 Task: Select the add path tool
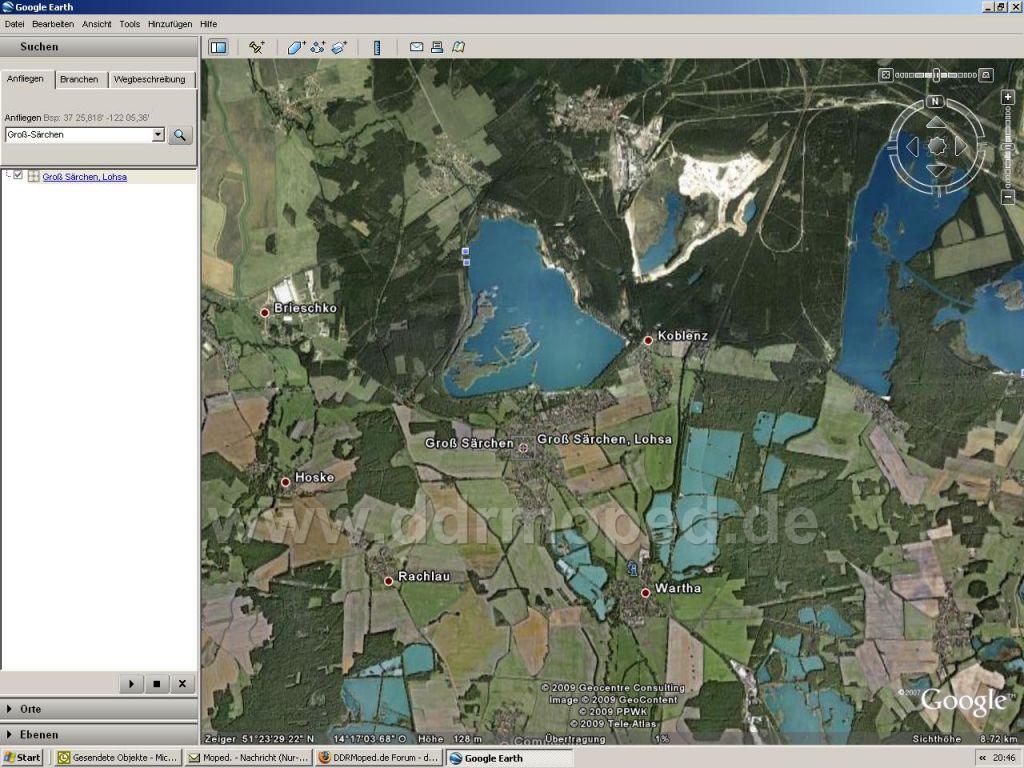point(317,47)
